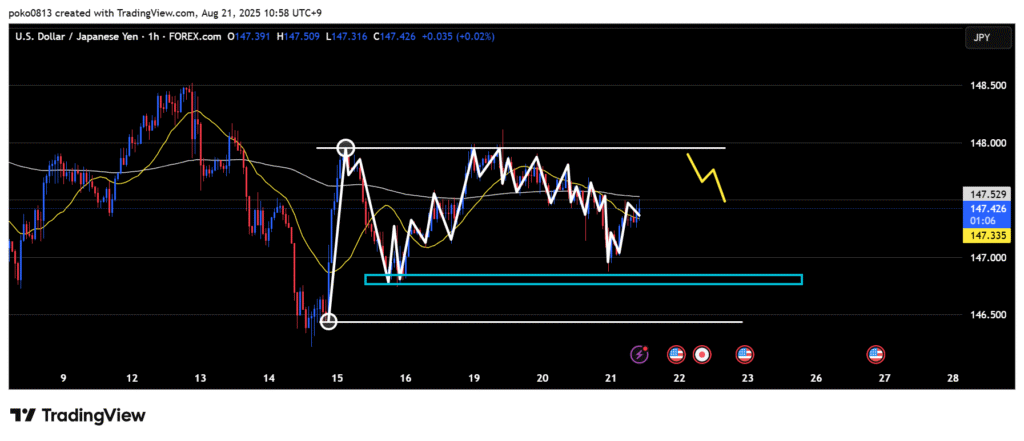Open the JPY currency selector

(983, 37)
